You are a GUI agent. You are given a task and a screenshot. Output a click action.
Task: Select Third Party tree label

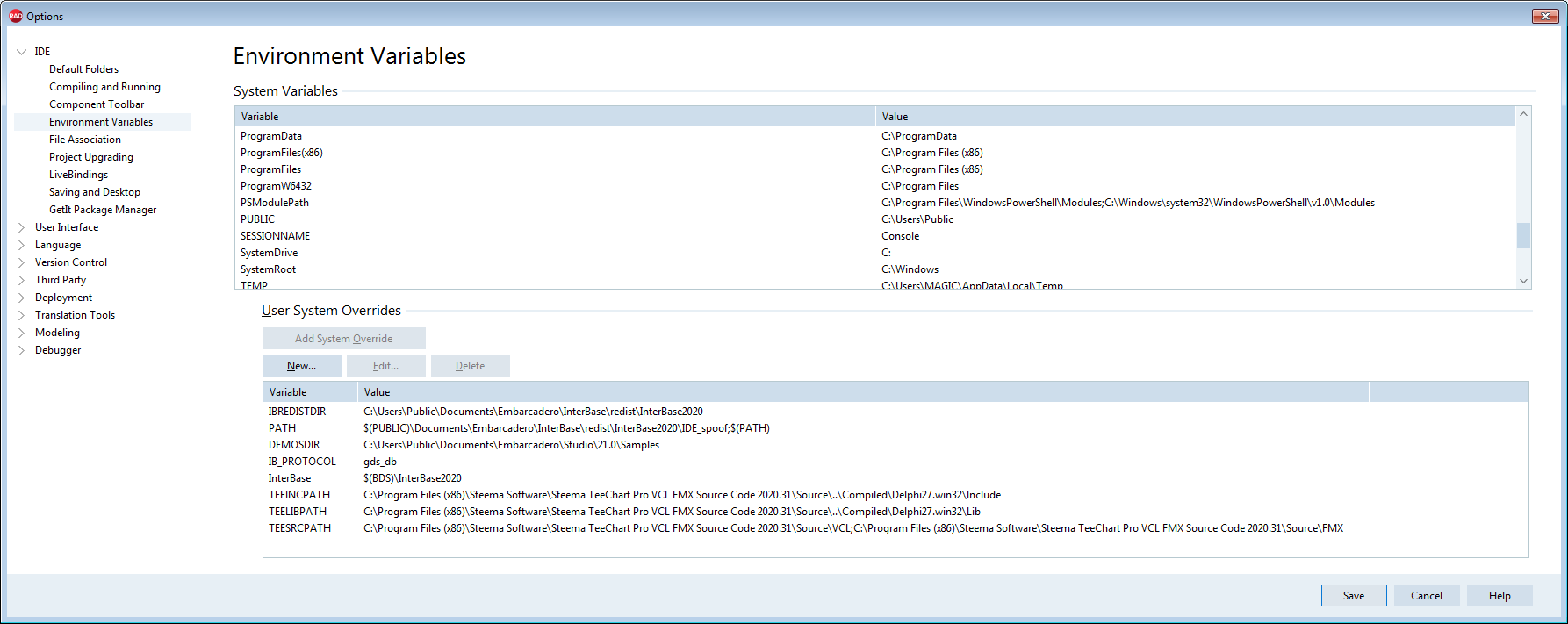coord(61,280)
